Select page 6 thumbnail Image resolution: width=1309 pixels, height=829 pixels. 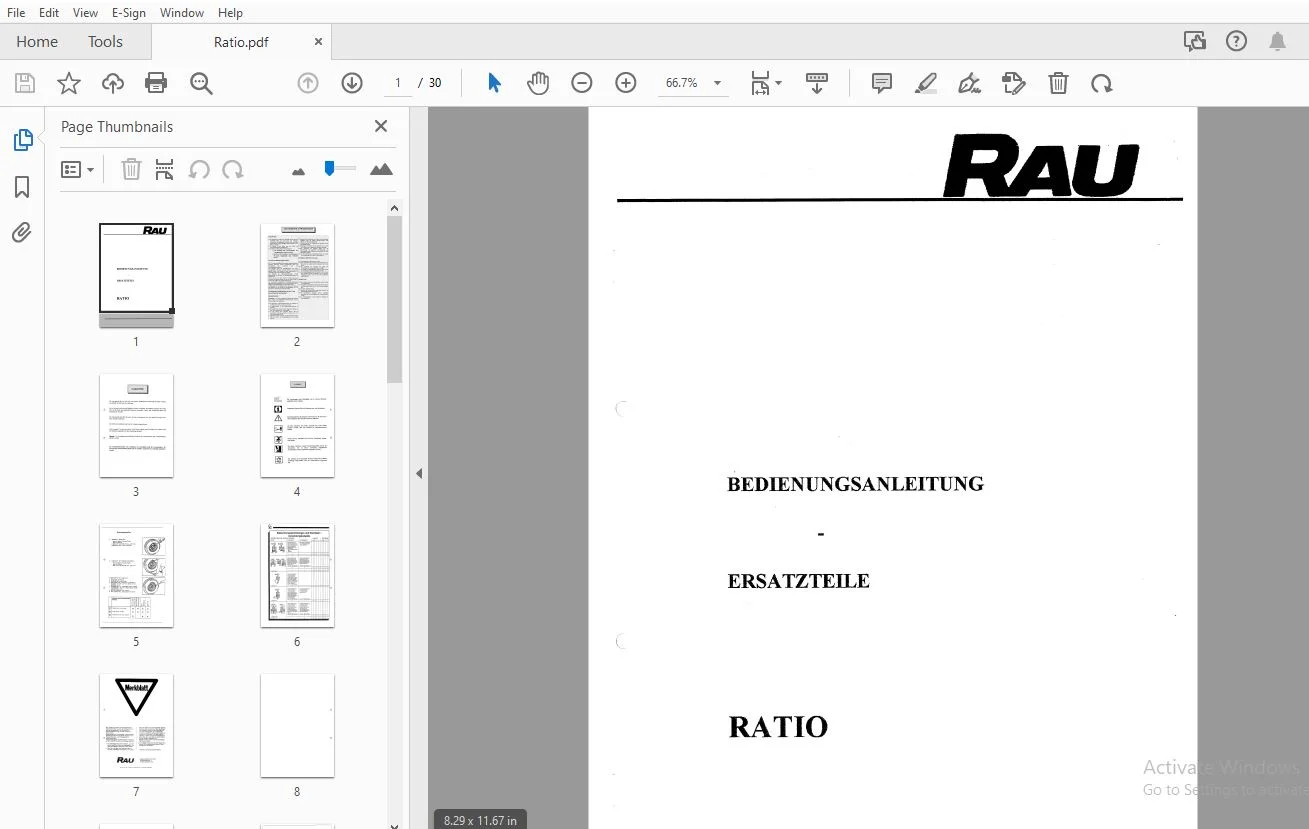[x=297, y=575]
